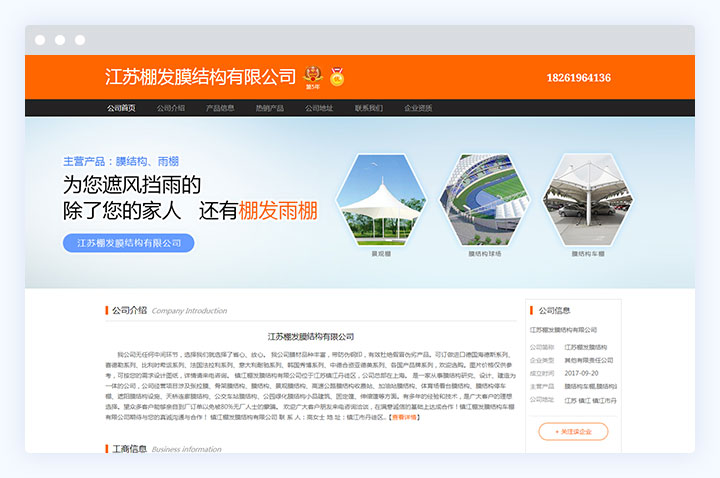The height and width of the screenshot is (478, 720).
Task: Open the 查看详情 link in the introduction
Action: [404, 417]
